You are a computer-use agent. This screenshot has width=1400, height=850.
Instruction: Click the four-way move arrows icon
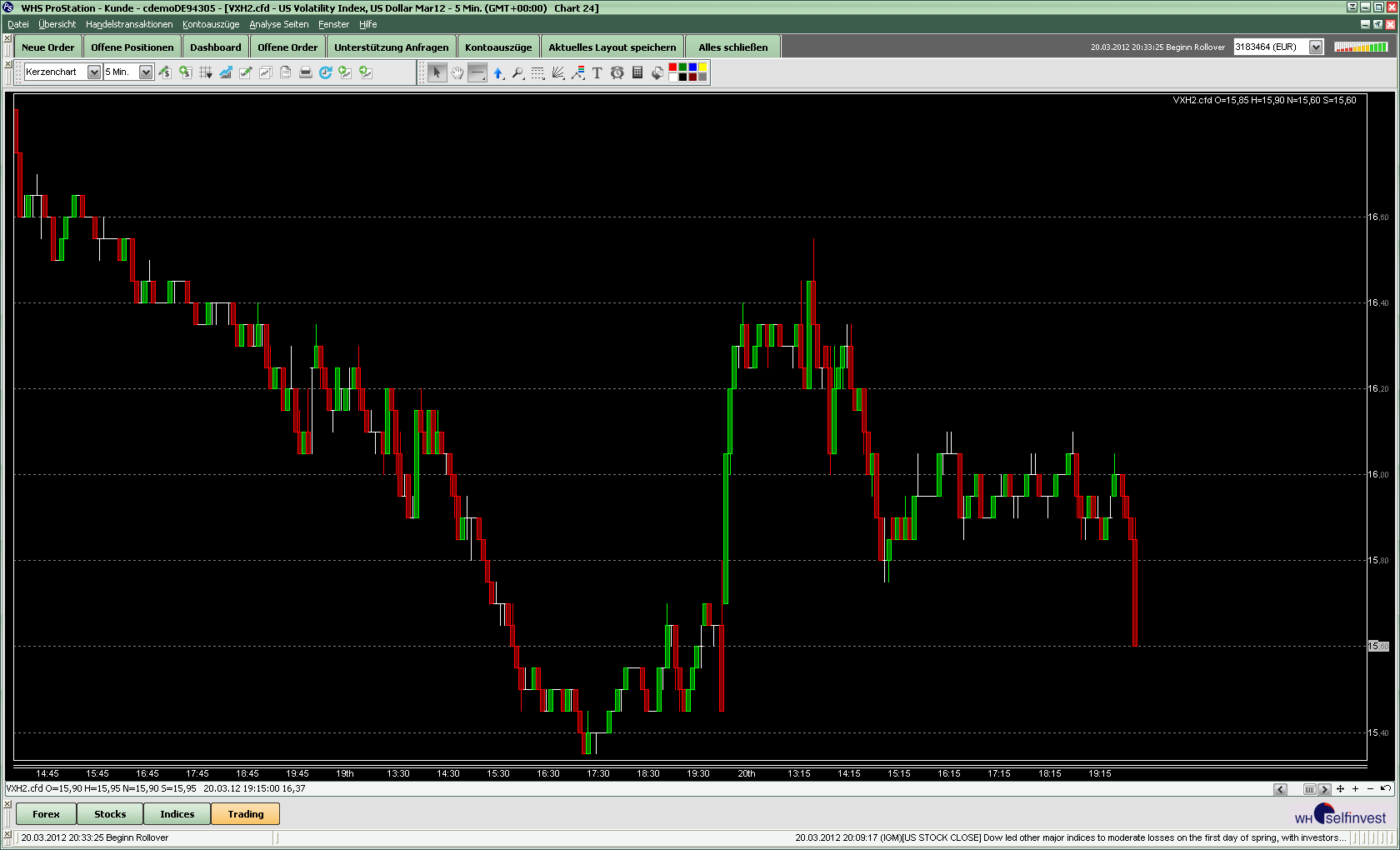coord(1340,788)
